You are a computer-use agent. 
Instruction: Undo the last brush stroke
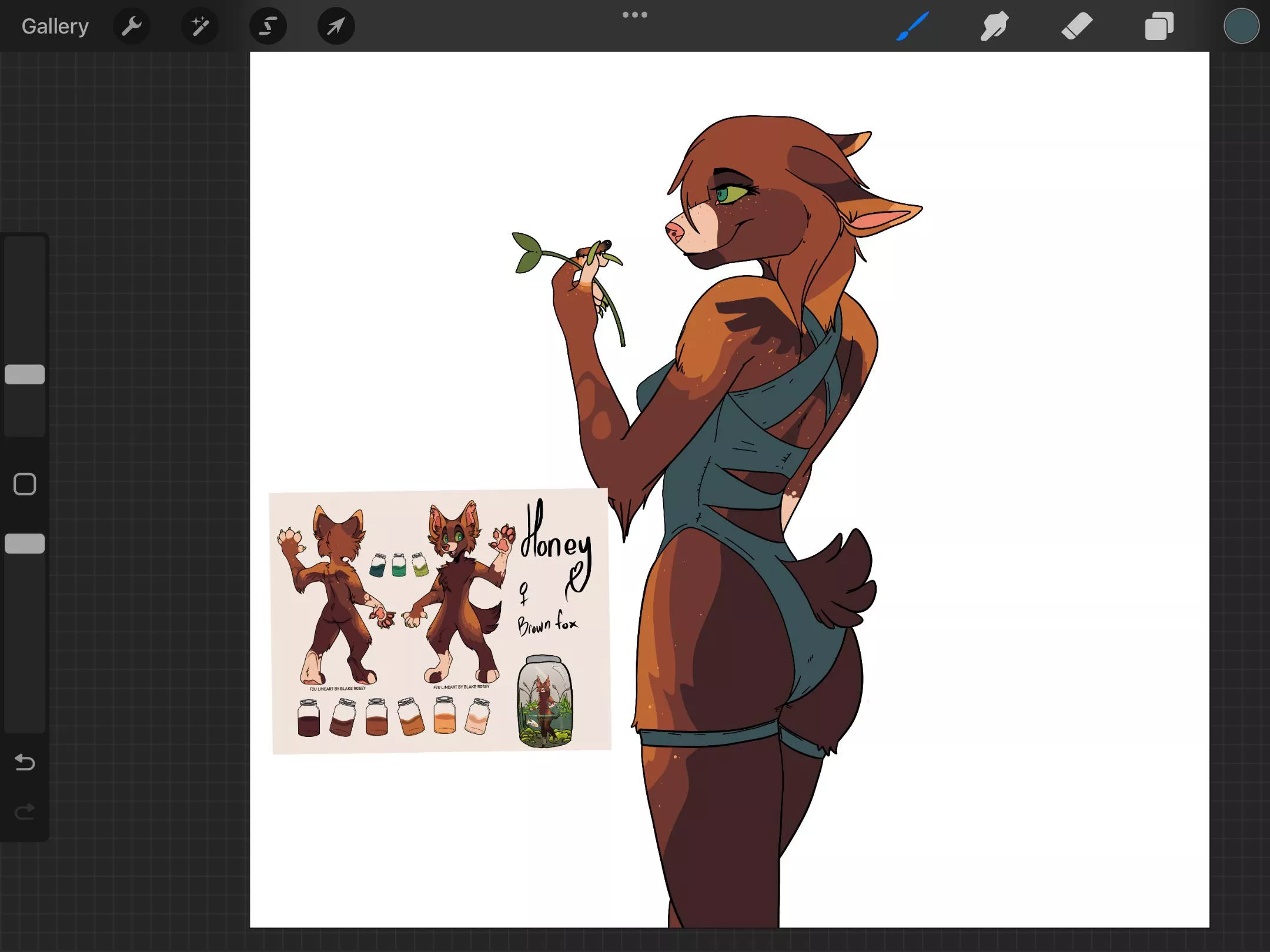(24, 763)
